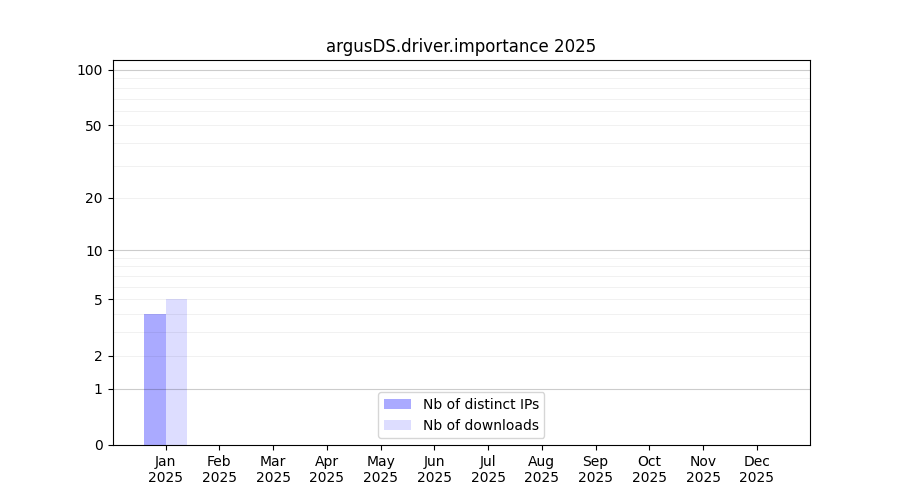This screenshot has height=500, width=900.
Task: Click the y-axis tick label 50
Action: click(x=93, y=126)
